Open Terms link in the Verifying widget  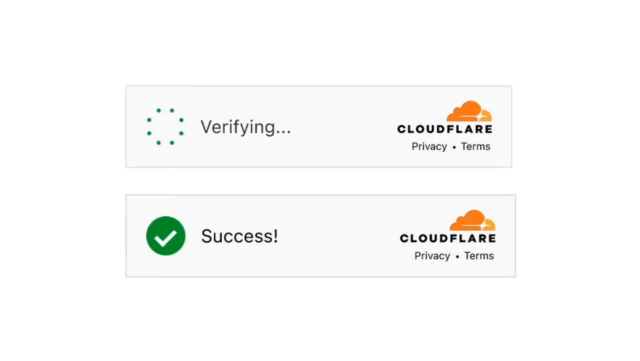click(476, 146)
